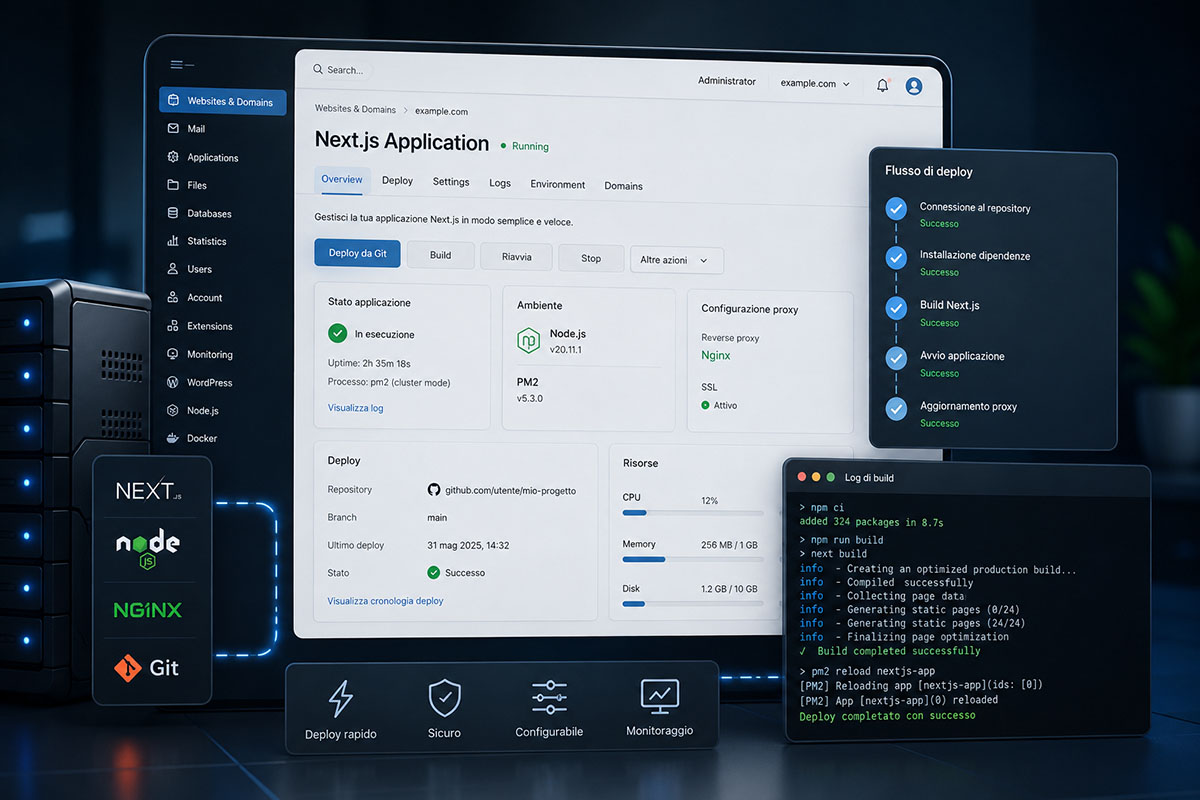Click the Node.js hexagon logo in Ambiente
This screenshot has height=800, width=1200.
(x=528, y=340)
